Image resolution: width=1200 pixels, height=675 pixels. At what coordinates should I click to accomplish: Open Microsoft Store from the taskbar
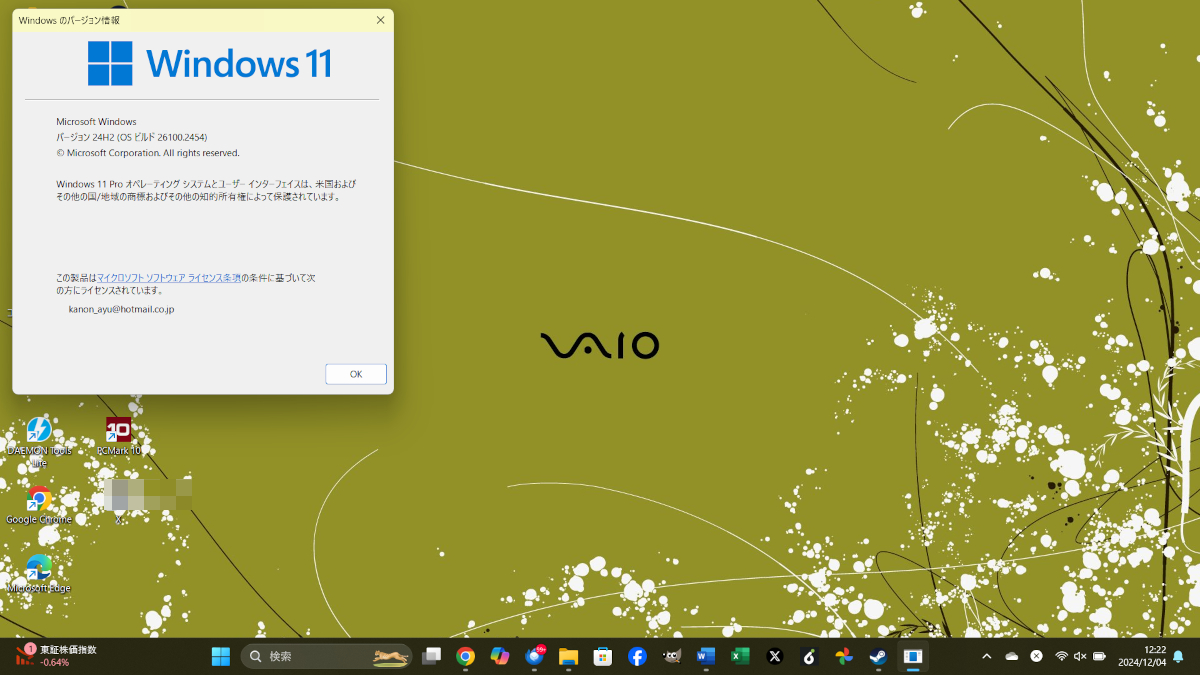[x=602, y=657]
